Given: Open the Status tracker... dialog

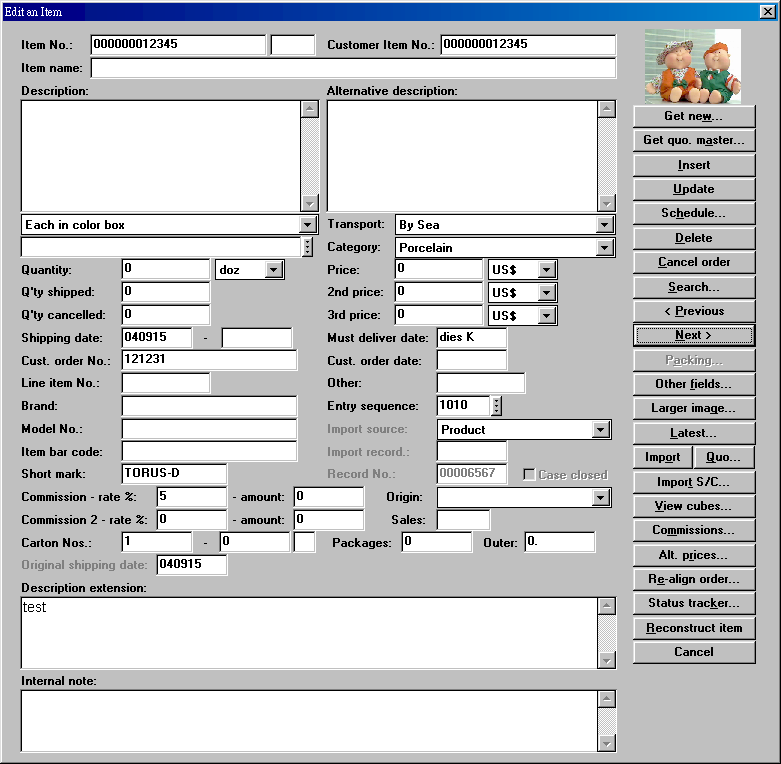Looking at the screenshot, I should pos(693,603).
